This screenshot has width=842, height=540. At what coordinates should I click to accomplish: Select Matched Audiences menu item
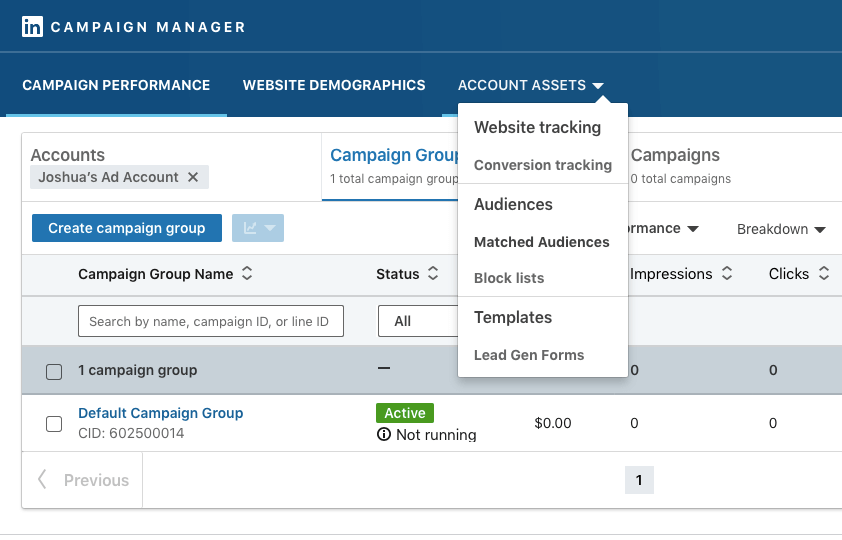(541, 242)
